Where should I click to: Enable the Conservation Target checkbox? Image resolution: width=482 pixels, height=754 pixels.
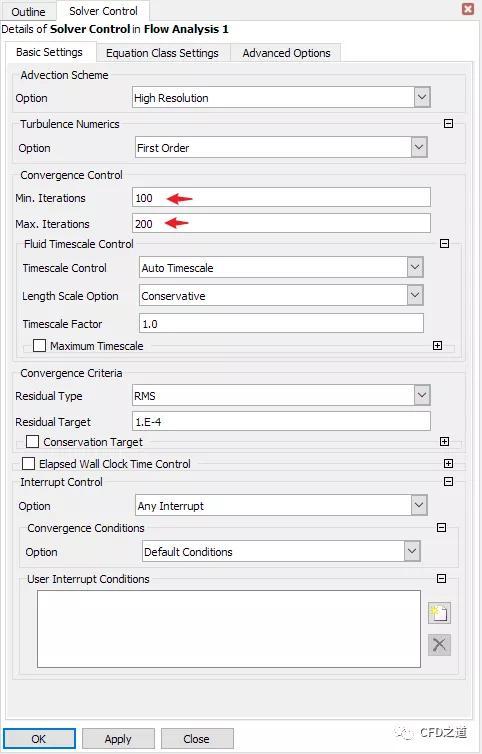pos(32,441)
